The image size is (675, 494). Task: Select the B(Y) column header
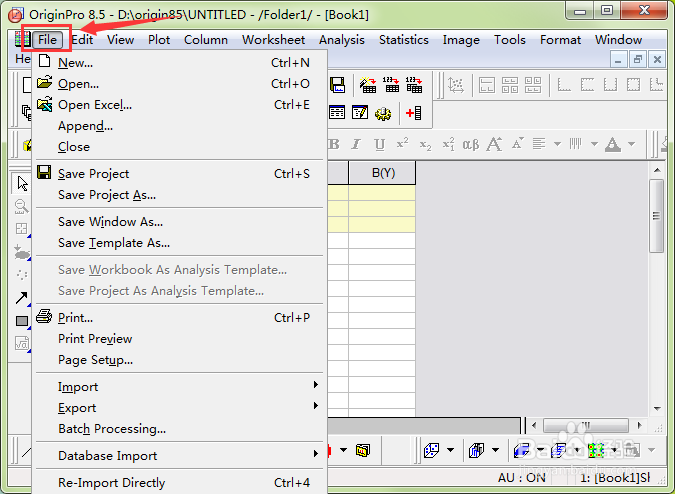point(382,173)
